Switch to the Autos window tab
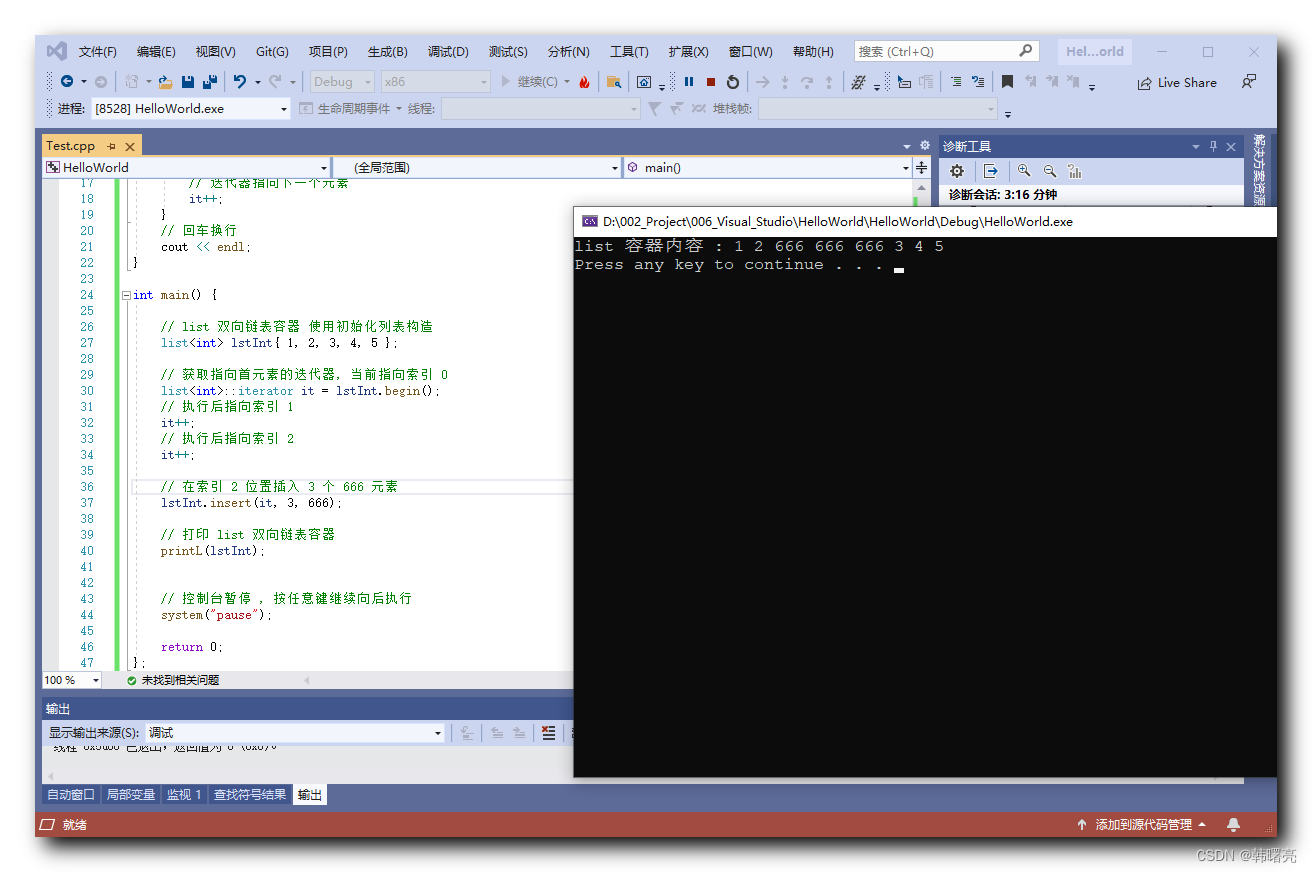This screenshot has height=872, width=1312. (71, 795)
